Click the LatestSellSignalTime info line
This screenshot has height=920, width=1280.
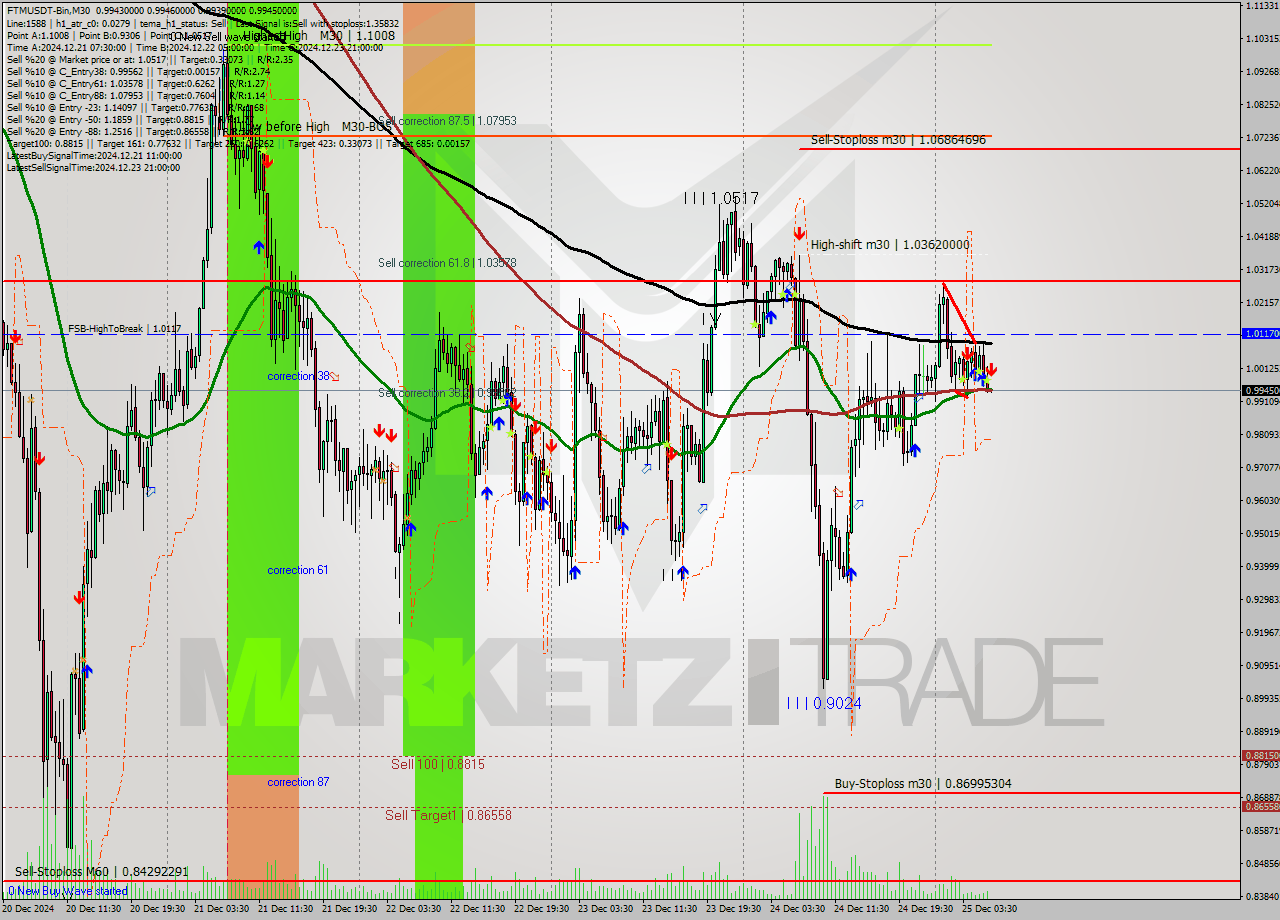click(93, 167)
